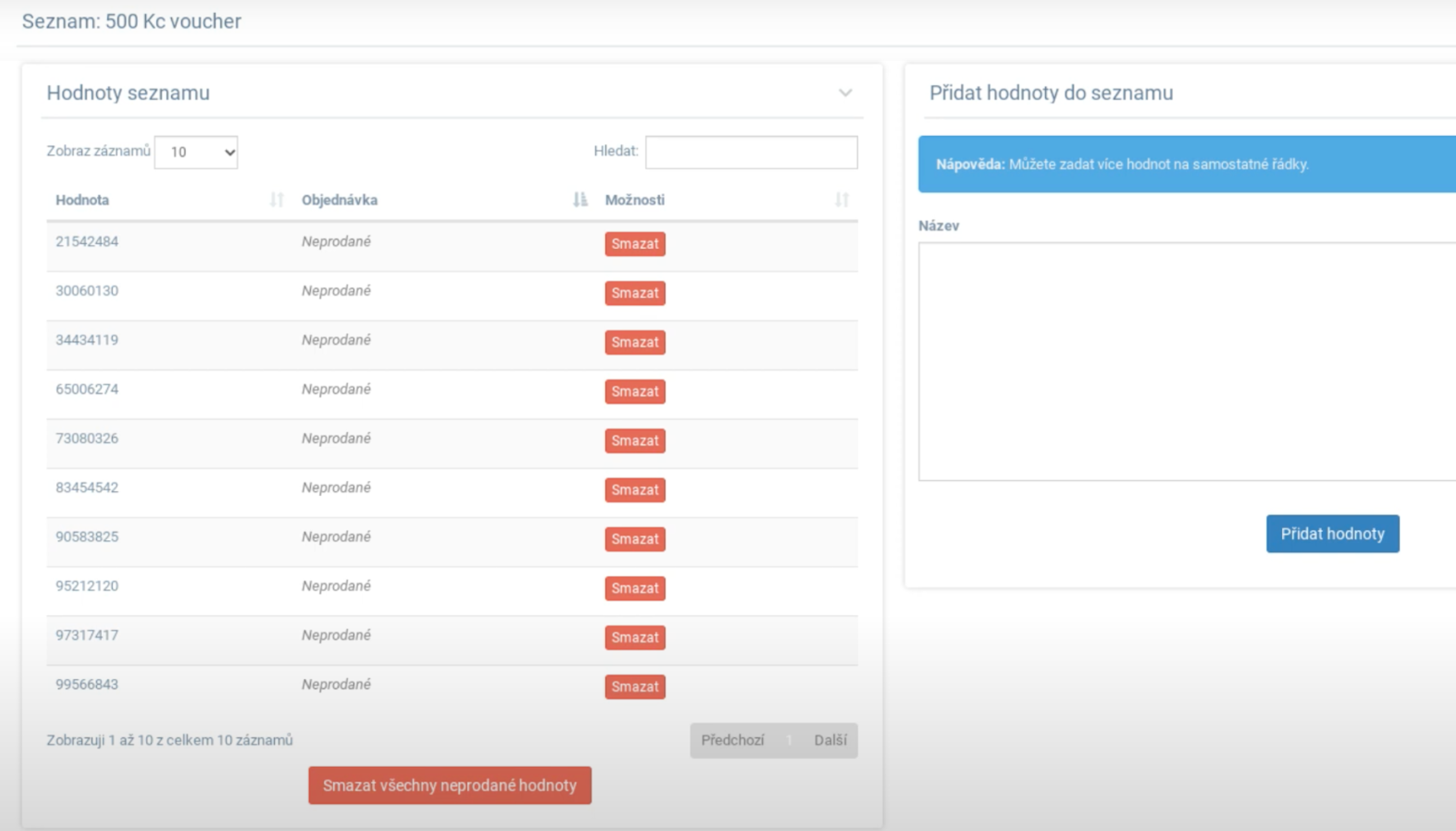The width and height of the screenshot is (1456, 831).
Task: Click the value 34434119
Action: (x=87, y=340)
